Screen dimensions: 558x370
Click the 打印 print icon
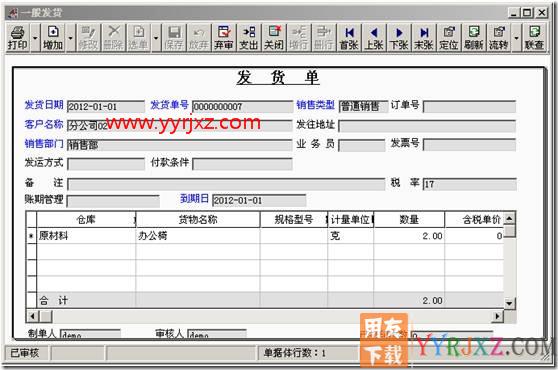point(17,38)
